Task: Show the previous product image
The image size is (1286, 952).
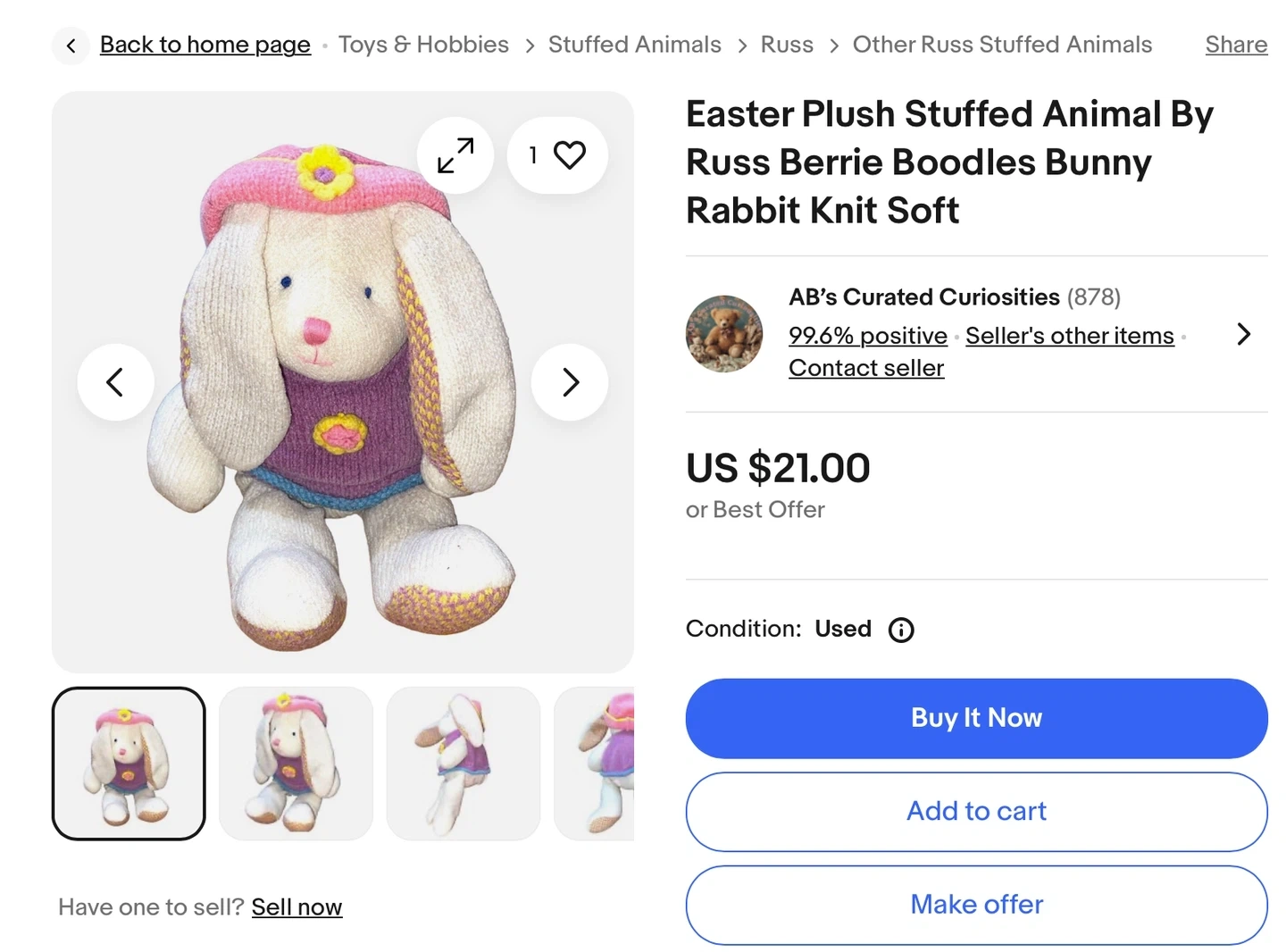Action: [x=115, y=382]
